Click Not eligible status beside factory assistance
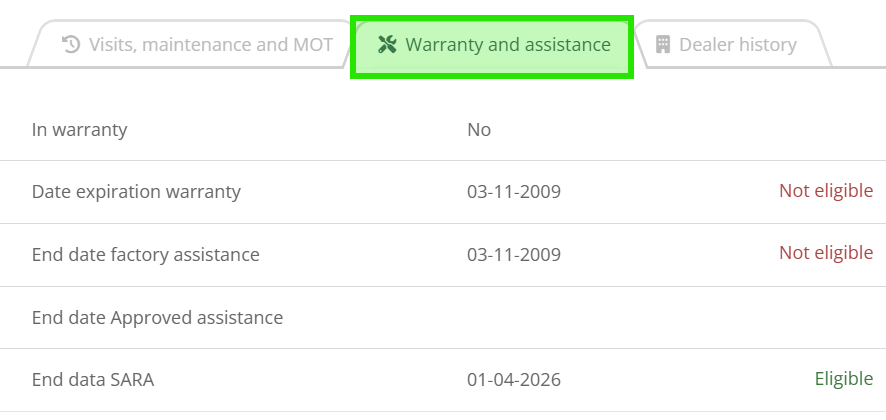Viewport: 886px width, 420px height. (826, 253)
